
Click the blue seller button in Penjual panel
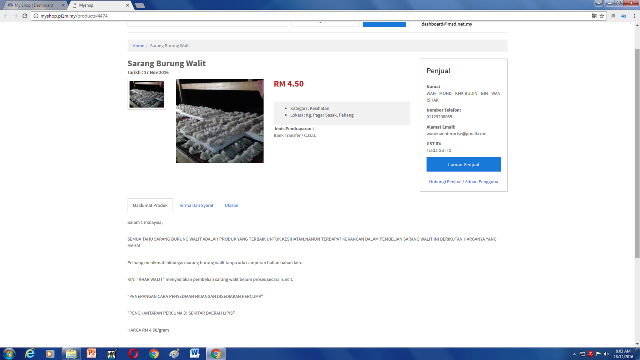pos(463,164)
